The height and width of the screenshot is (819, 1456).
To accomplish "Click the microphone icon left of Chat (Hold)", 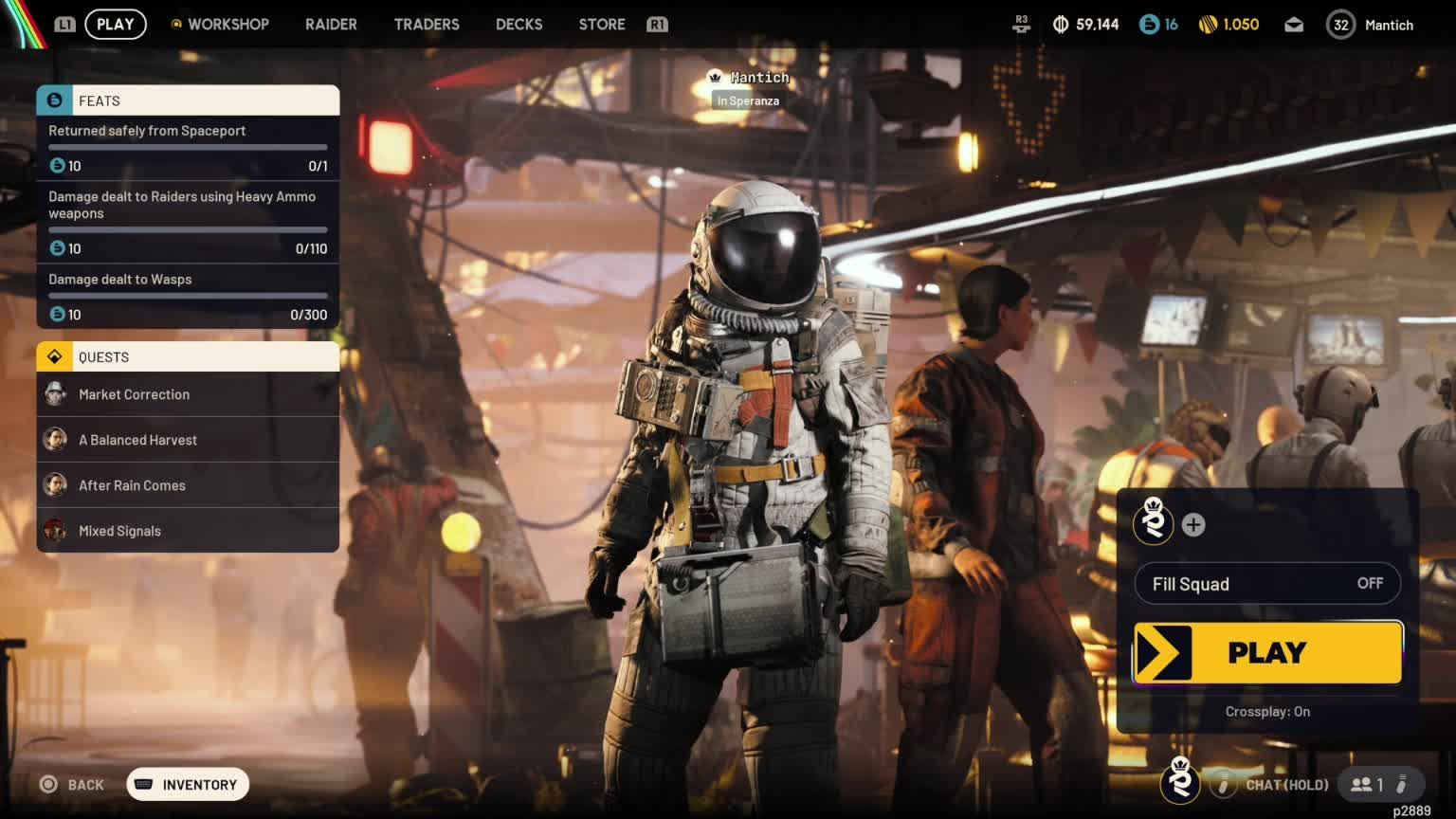I will pyautogui.click(x=1224, y=785).
